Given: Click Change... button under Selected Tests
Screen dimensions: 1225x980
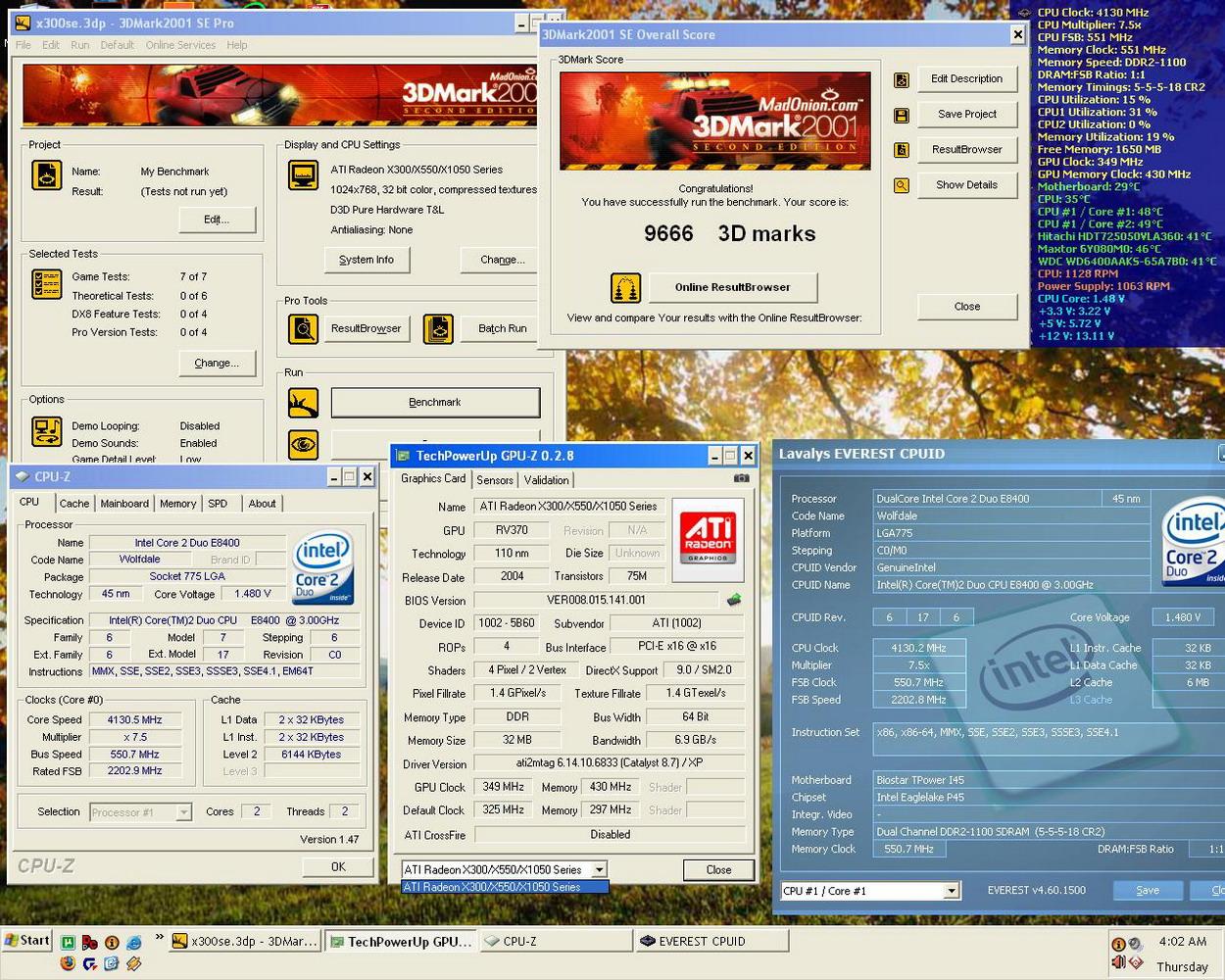Looking at the screenshot, I should [217, 363].
